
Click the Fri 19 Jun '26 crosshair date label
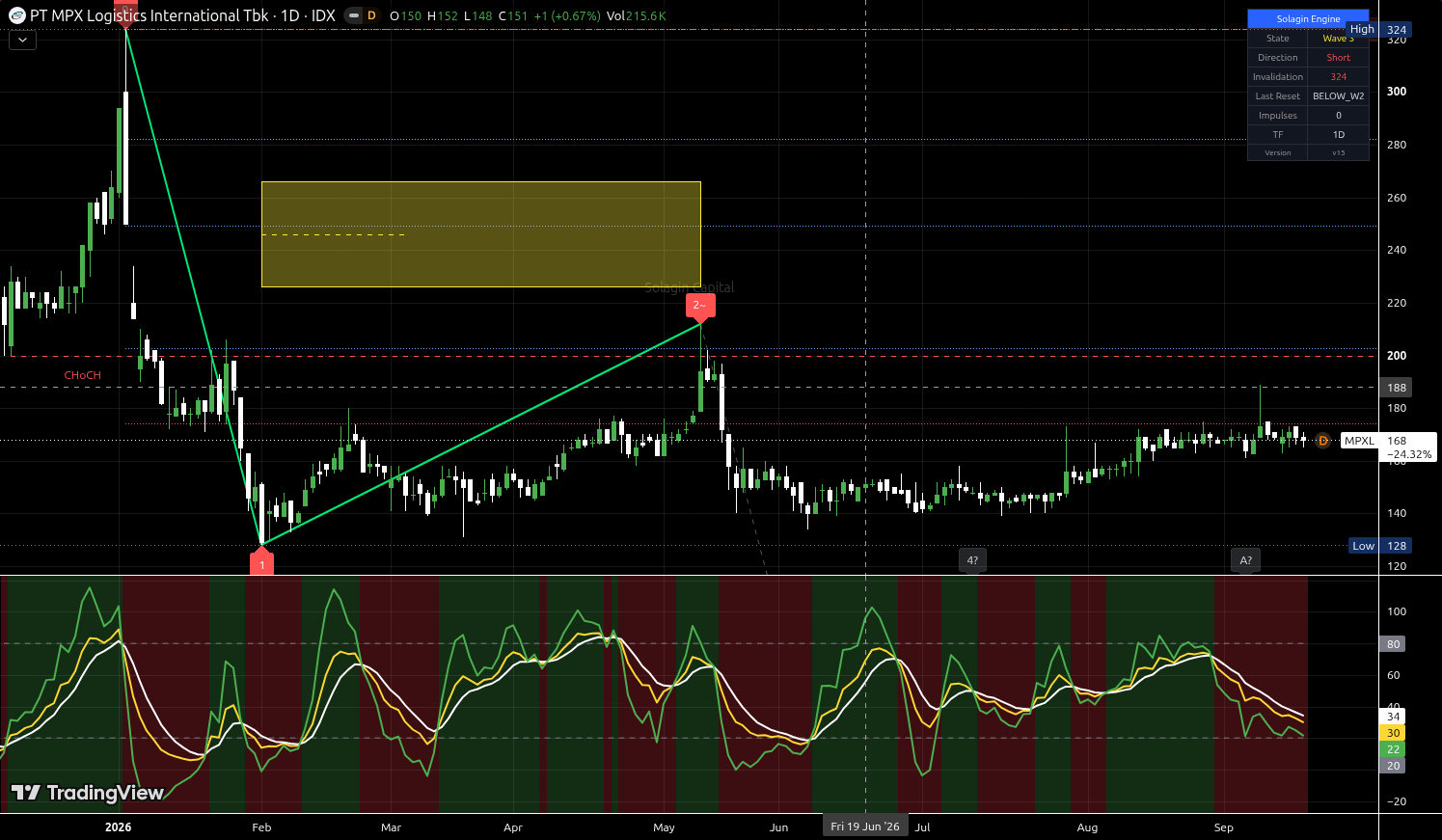pos(865,826)
